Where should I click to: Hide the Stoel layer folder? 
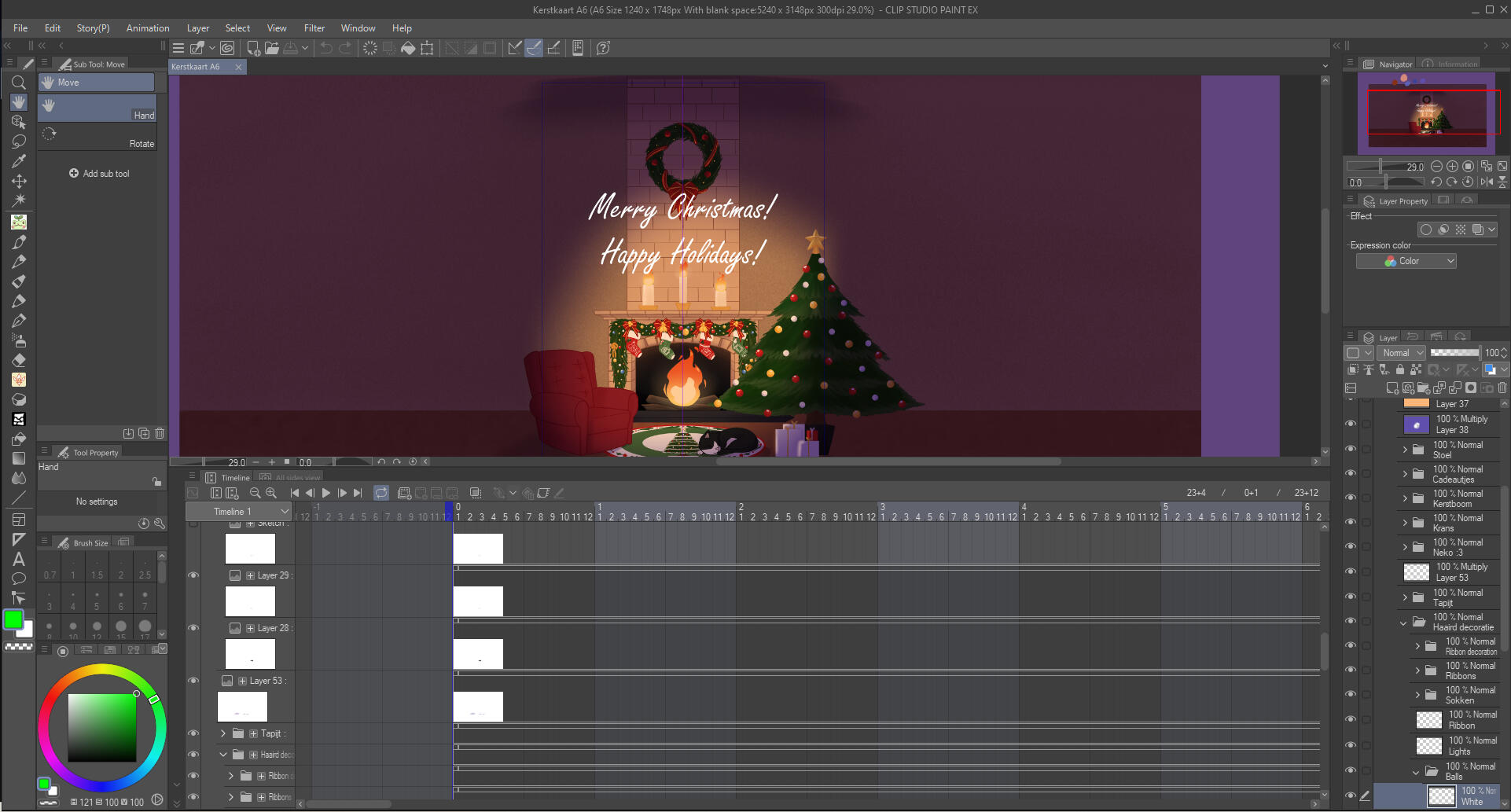(x=1351, y=449)
